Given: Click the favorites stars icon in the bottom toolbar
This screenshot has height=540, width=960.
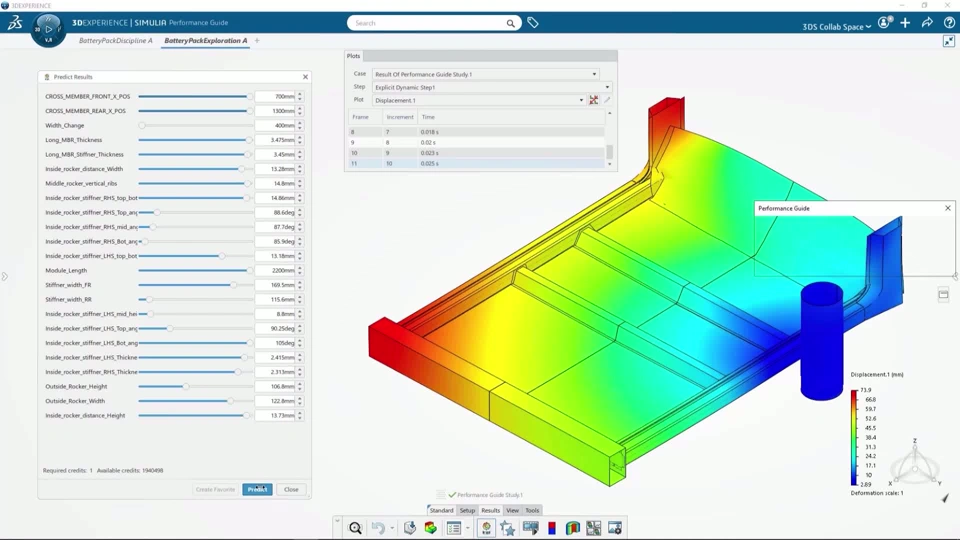Looking at the screenshot, I should (508, 528).
